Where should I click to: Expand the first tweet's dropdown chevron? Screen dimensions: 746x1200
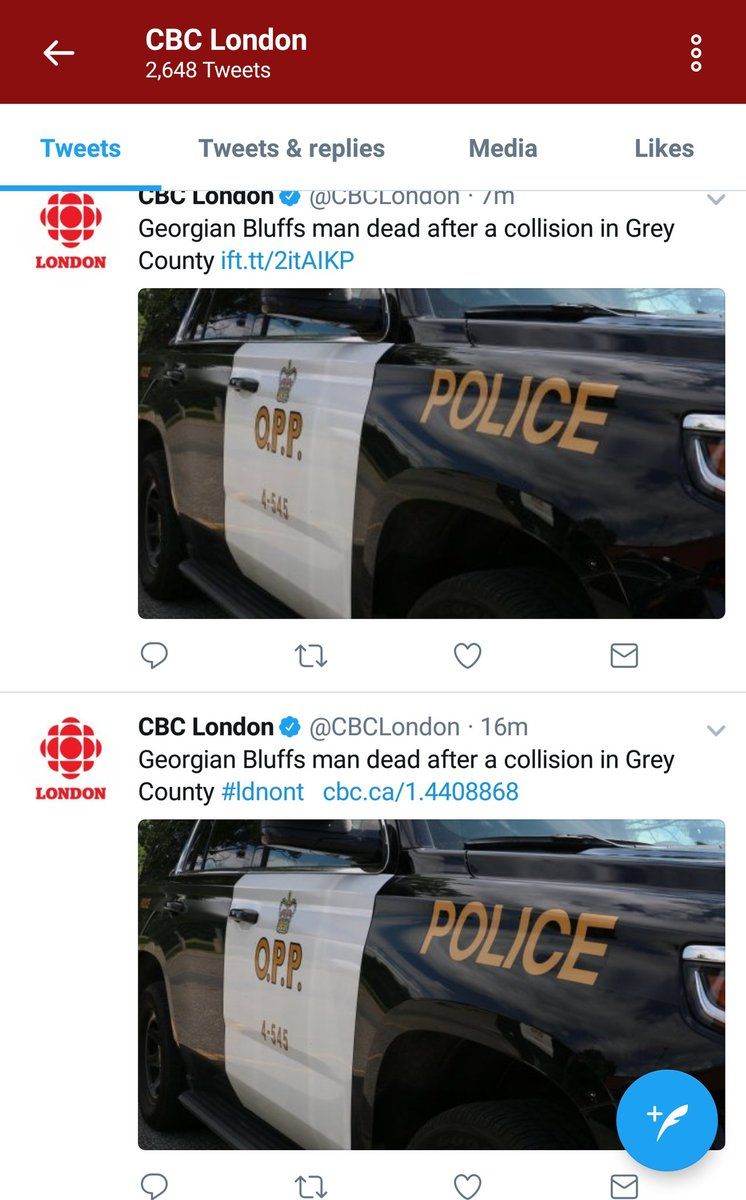(x=715, y=200)
